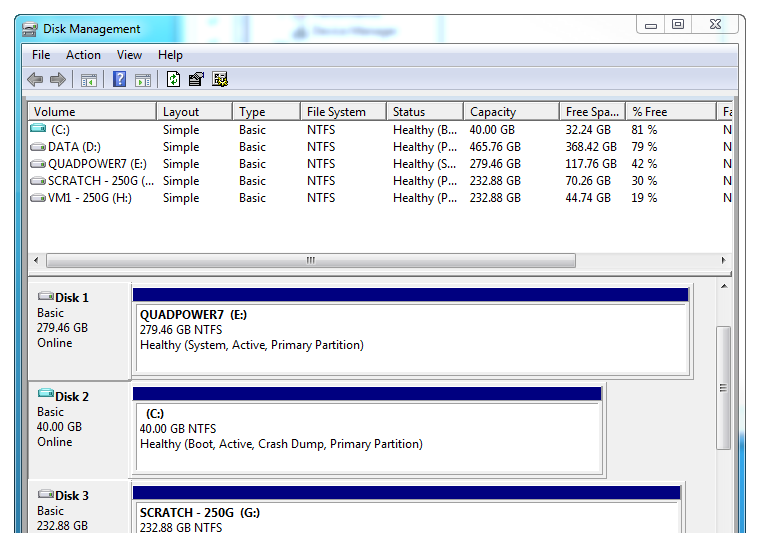Sort by the Free Space column header

tap(592, 112)
